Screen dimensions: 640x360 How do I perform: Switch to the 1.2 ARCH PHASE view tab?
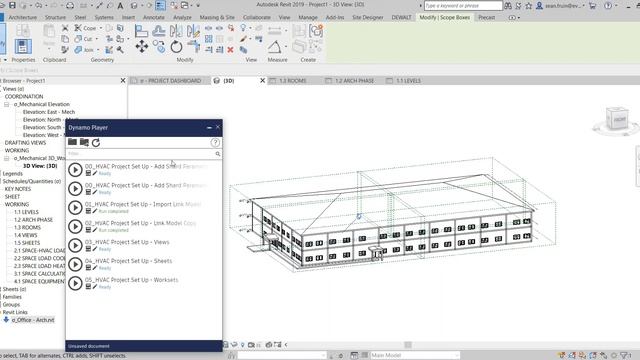tap(354, 81)
